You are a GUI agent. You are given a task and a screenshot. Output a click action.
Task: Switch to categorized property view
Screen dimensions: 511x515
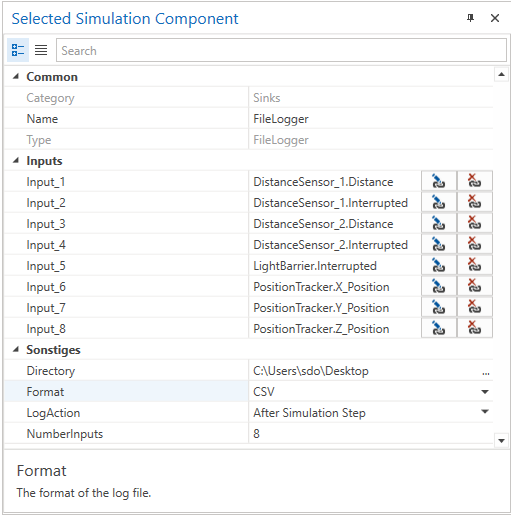(x=18, y=50)
